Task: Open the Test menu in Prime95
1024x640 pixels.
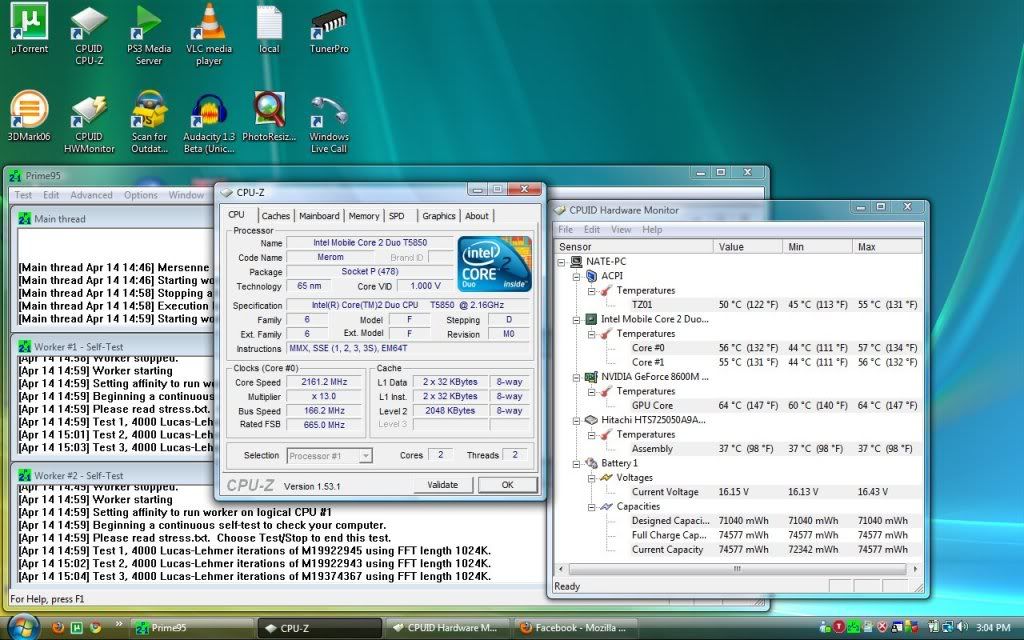Action: point(23,195)
